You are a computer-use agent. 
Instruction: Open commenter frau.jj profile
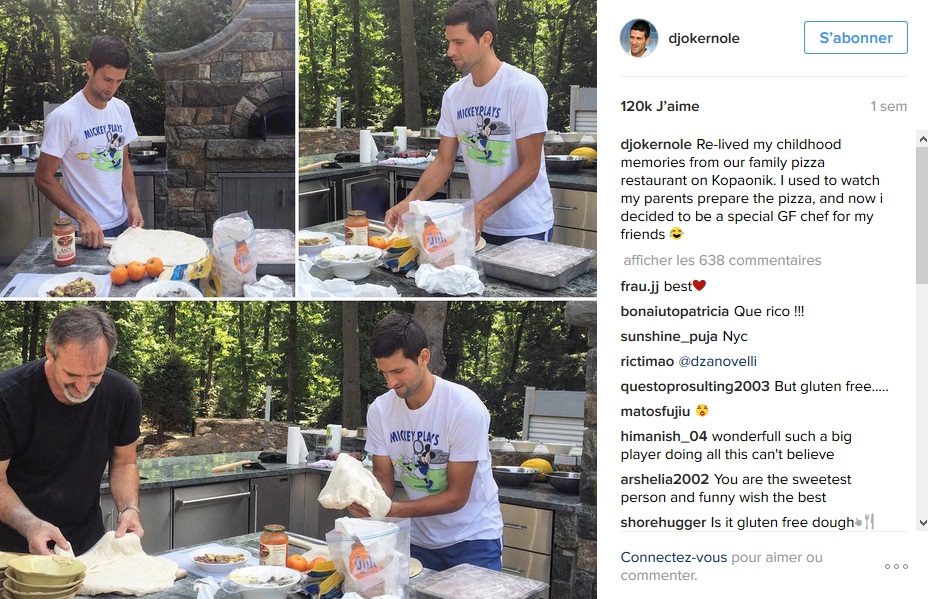tap(639, 286)
